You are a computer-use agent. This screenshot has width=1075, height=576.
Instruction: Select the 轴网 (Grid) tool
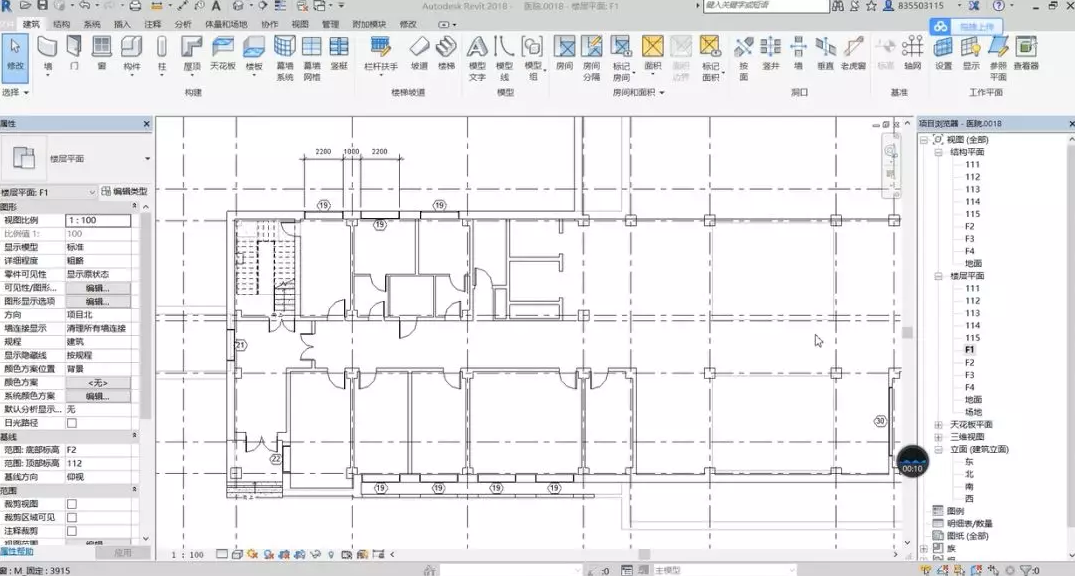point(913,54)
